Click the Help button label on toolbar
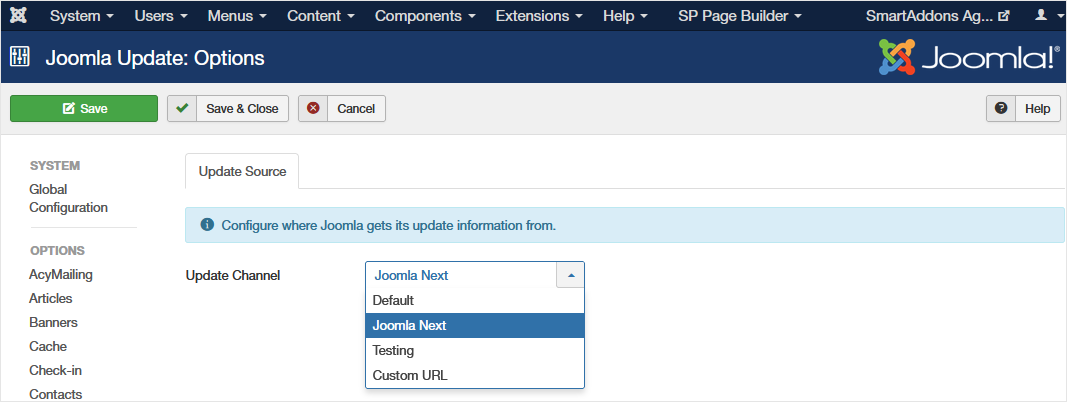This screenshot has width=1067, height=402. [x=1038, y=108]
